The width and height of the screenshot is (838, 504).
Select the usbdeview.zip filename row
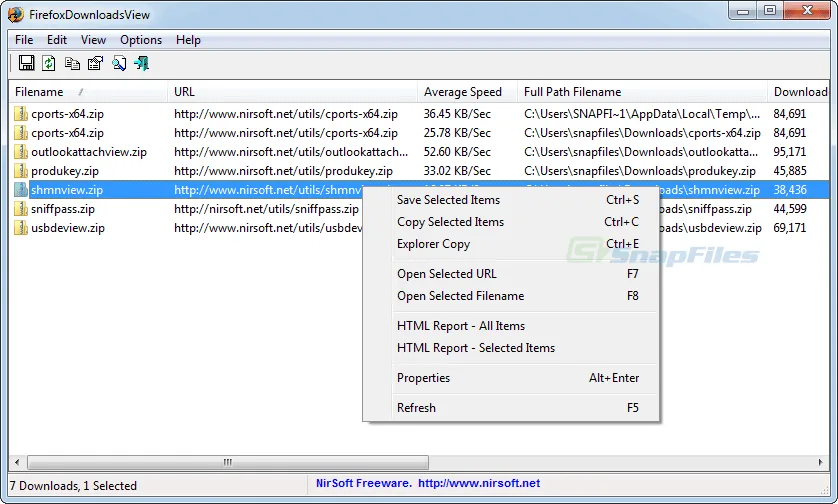(68, 228)
